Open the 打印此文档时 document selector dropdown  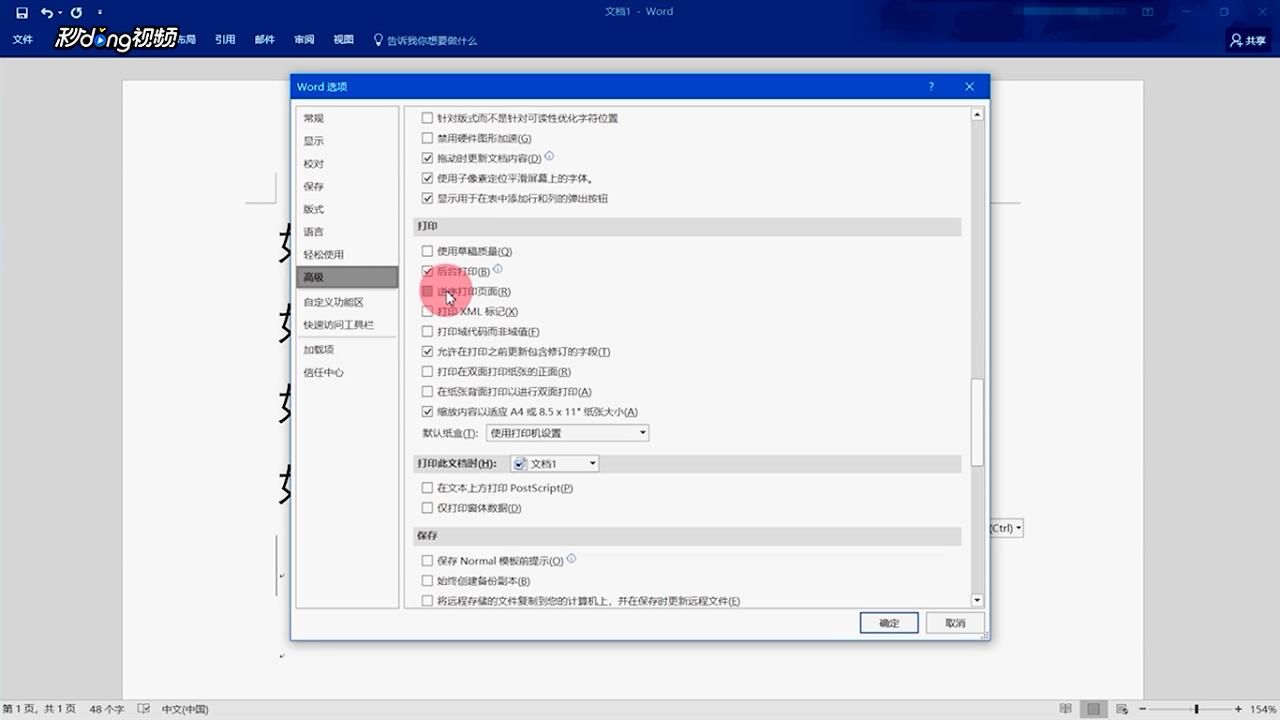[590, 463]
